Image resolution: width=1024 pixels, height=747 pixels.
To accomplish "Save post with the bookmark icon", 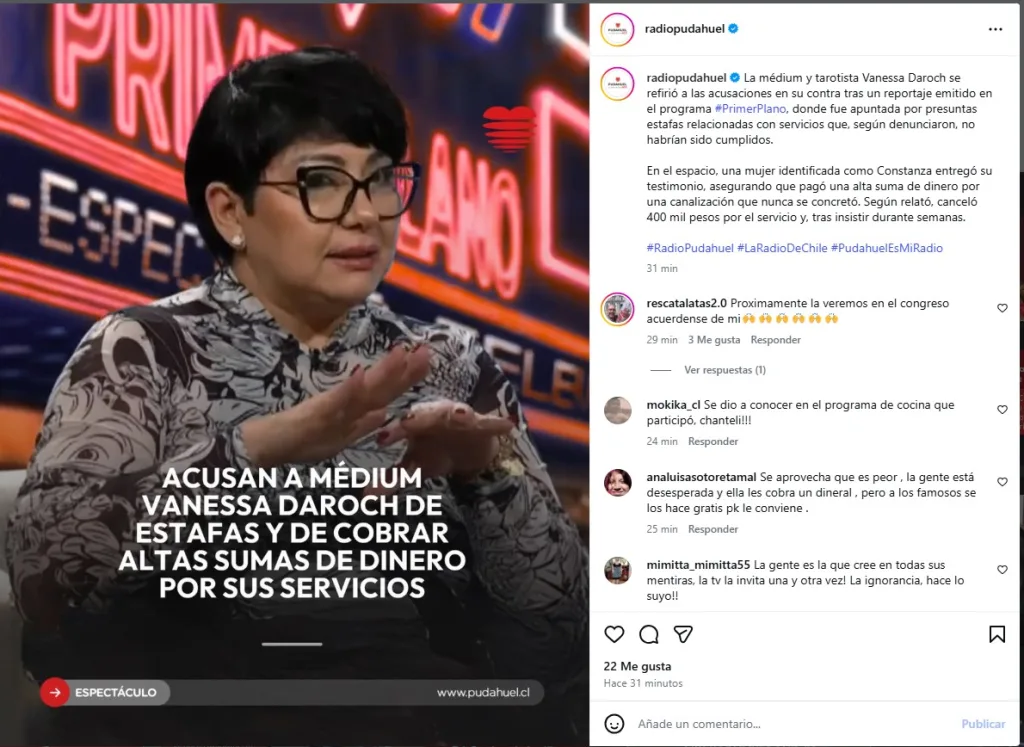I will [997, 634].
